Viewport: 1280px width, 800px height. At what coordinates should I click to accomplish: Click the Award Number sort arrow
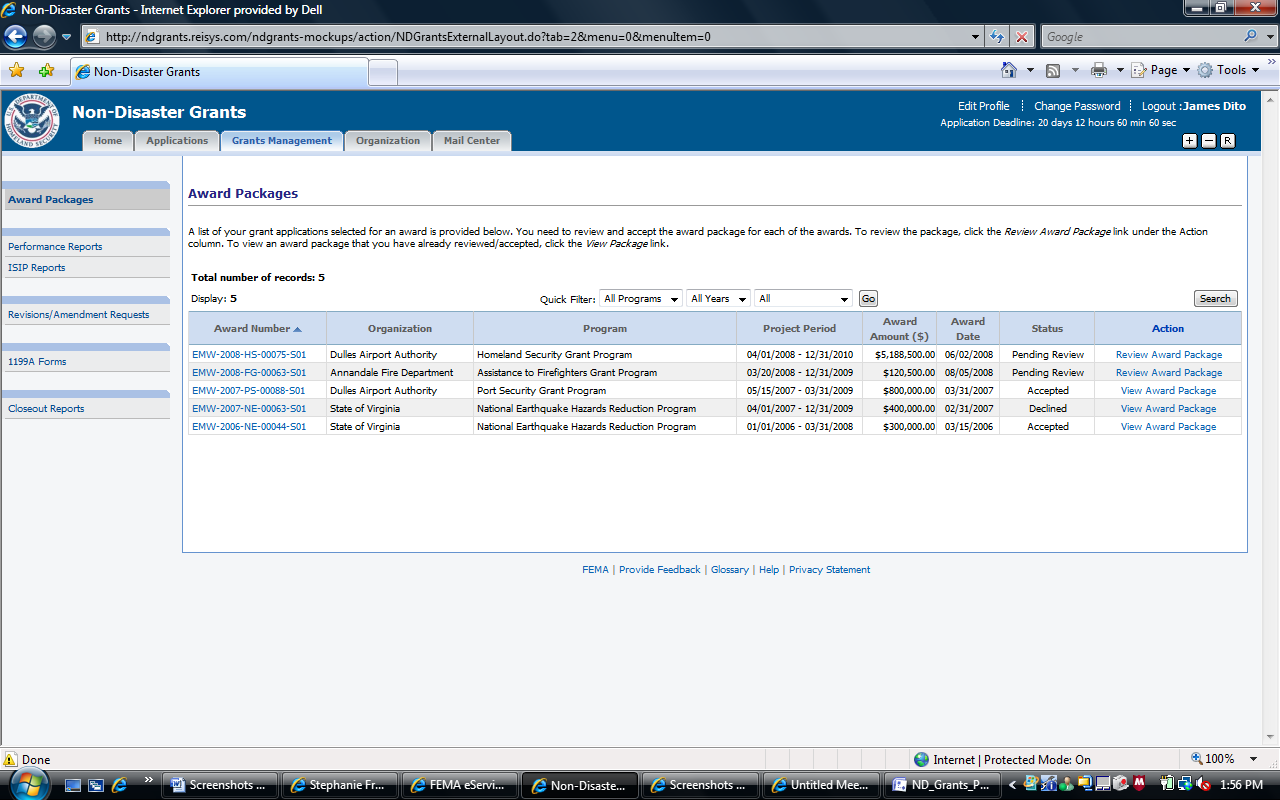pos(297,329)
